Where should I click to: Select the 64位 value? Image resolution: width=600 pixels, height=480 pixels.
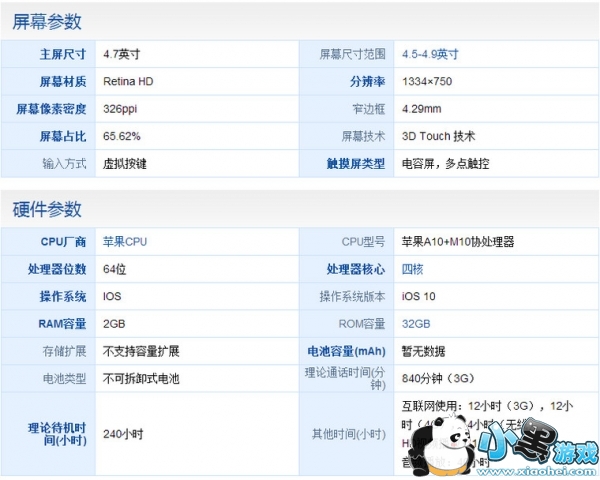114,269
